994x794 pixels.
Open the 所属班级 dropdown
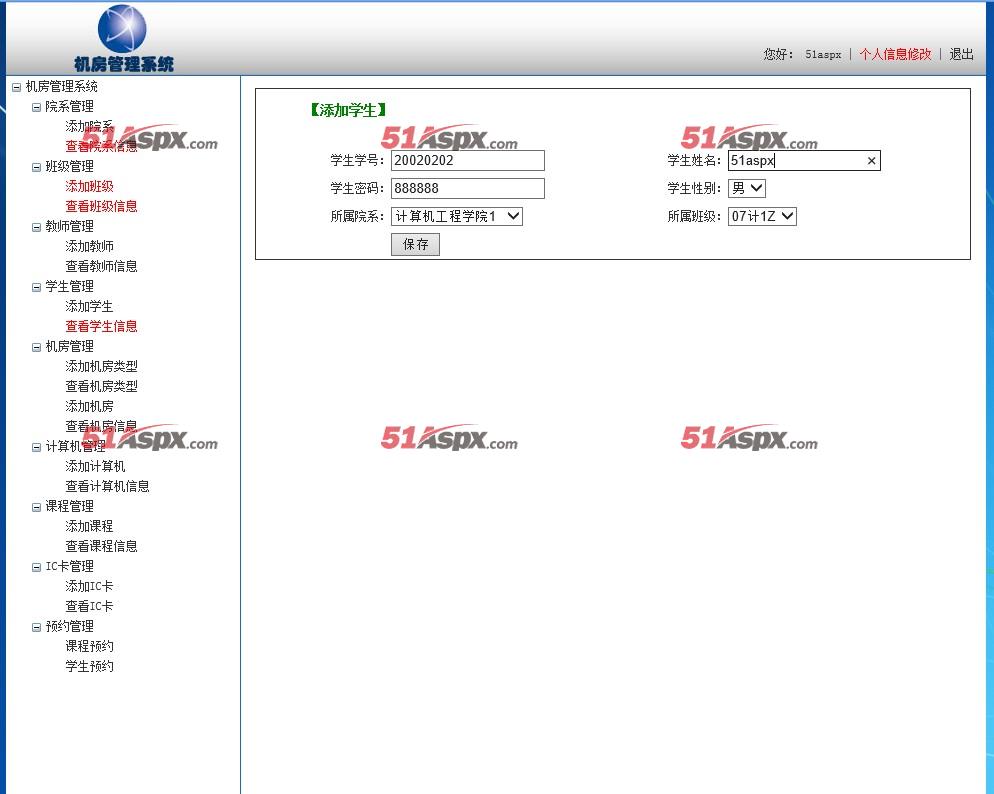pos(761,216)
